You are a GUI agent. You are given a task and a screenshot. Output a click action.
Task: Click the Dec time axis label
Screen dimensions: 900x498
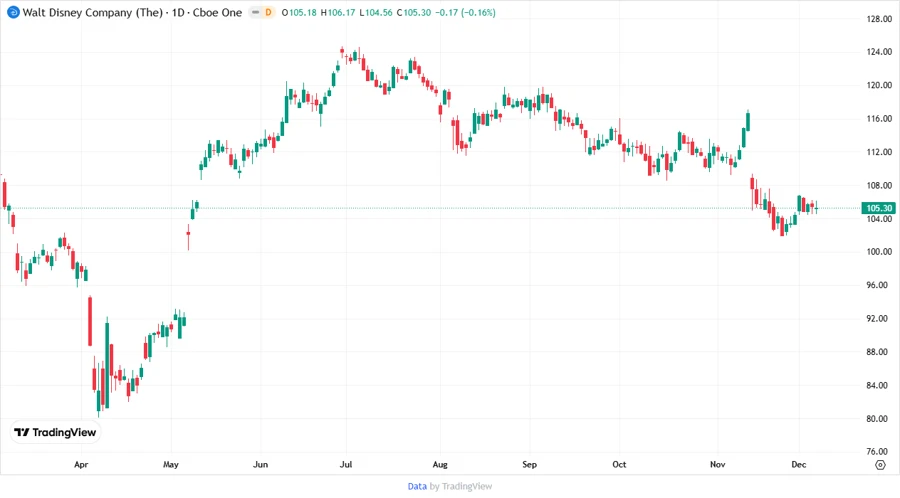pyautogui.click(x=798, y=465)
